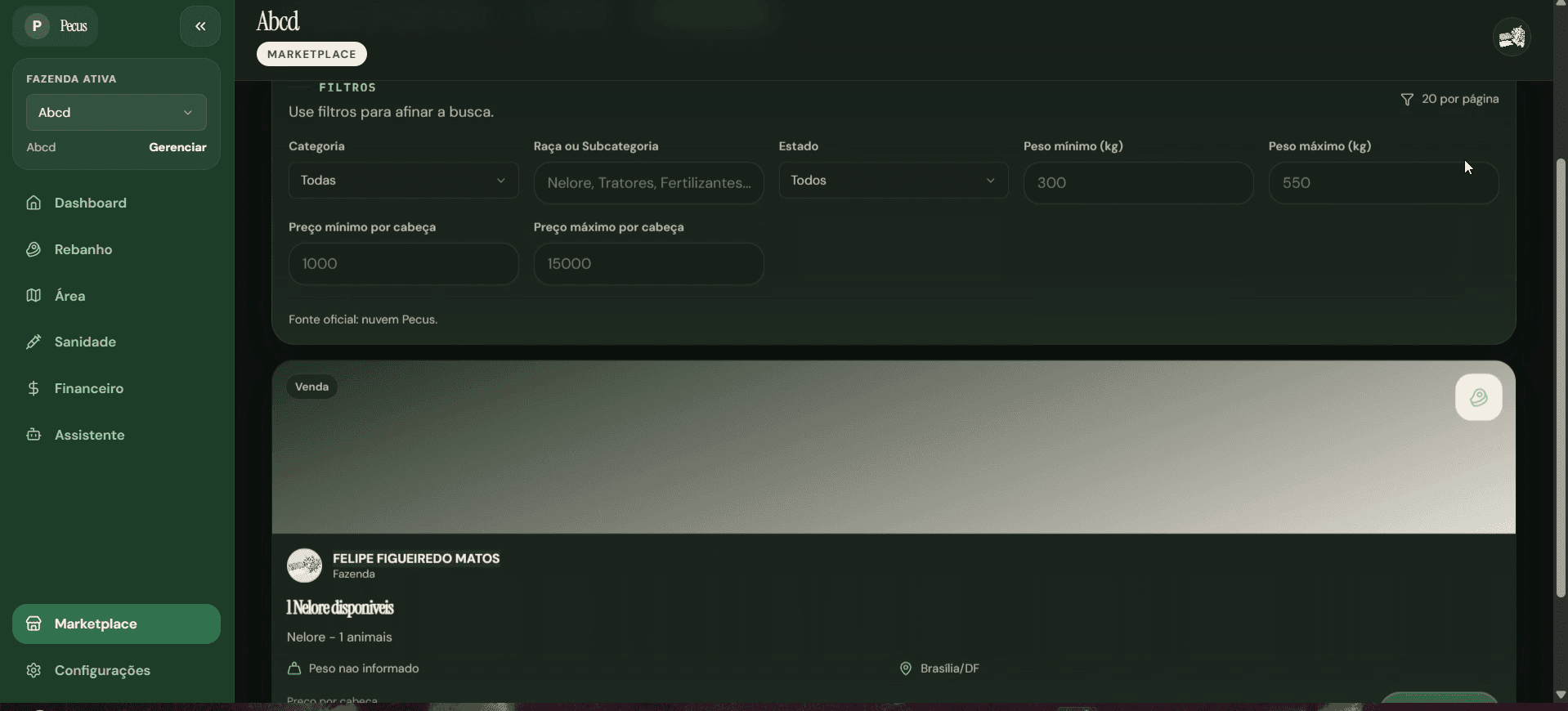
Task: Collapse the sidebar with double-chevron icon
Action: pyautogui.click(x=200, y=26)
